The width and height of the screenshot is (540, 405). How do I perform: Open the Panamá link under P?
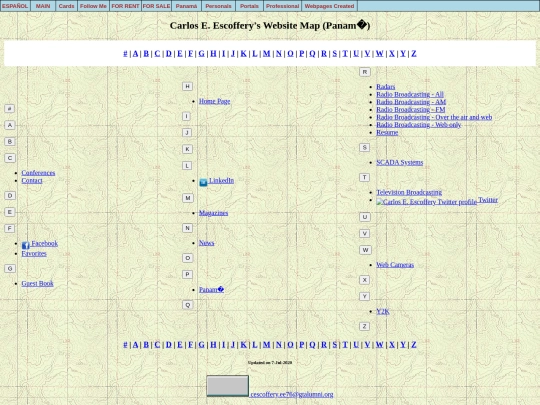(x=211, y=290)
